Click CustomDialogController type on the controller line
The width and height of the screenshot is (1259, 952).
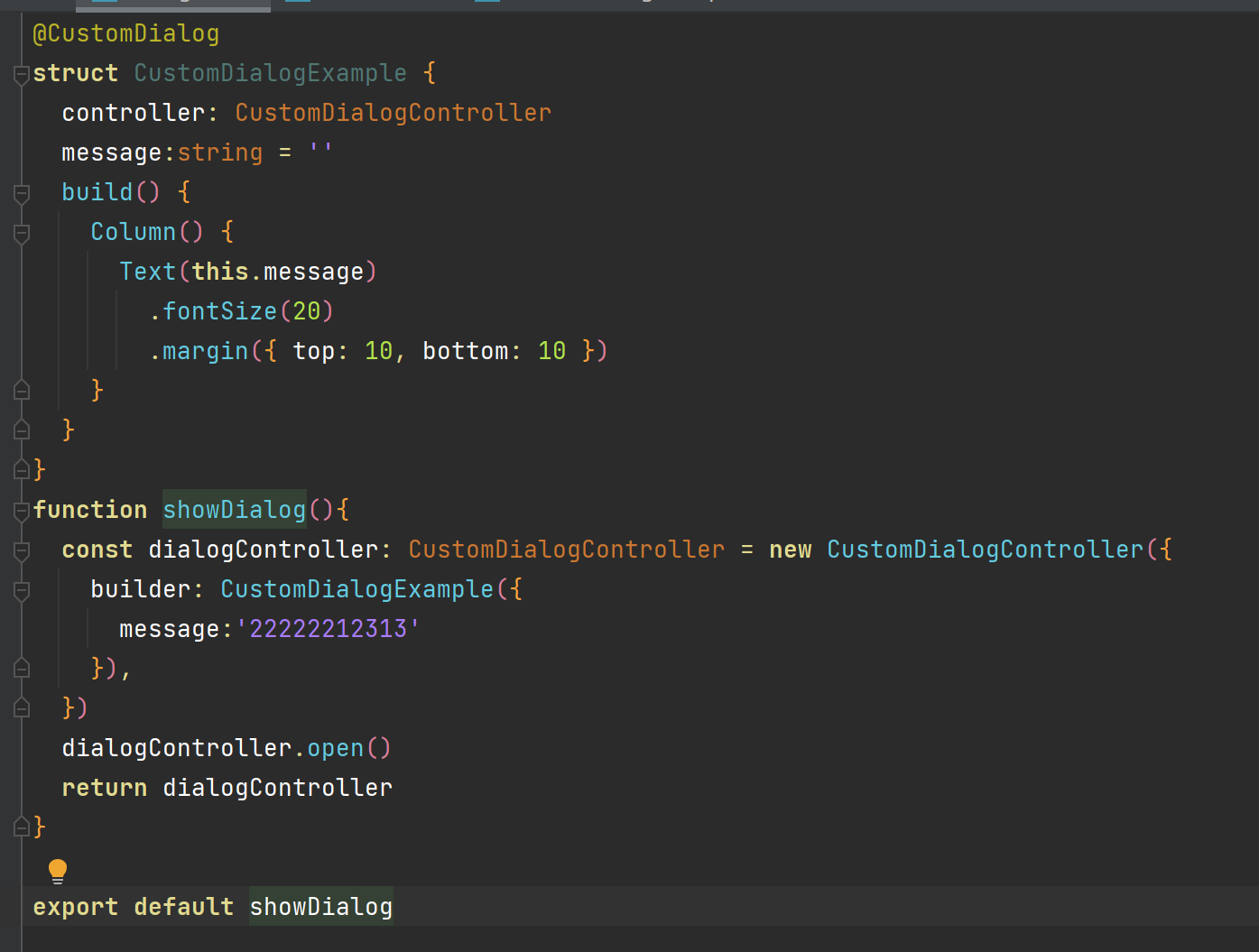(393, 113)
